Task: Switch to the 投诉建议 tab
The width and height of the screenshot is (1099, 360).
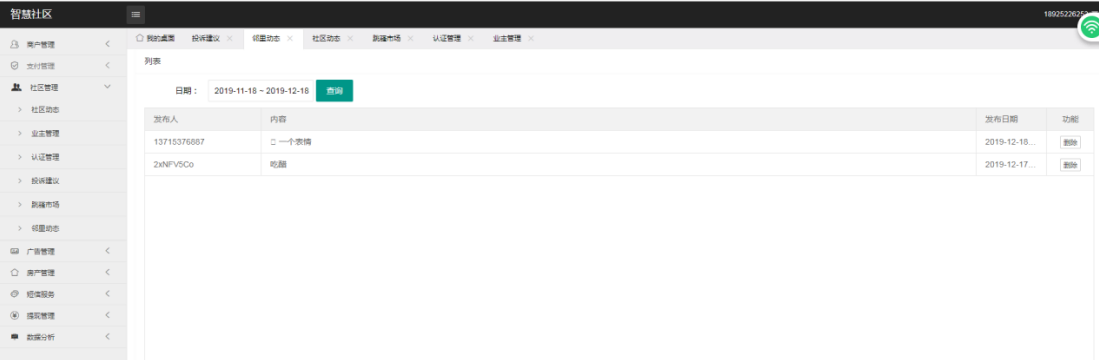Action: click(205, 39)
